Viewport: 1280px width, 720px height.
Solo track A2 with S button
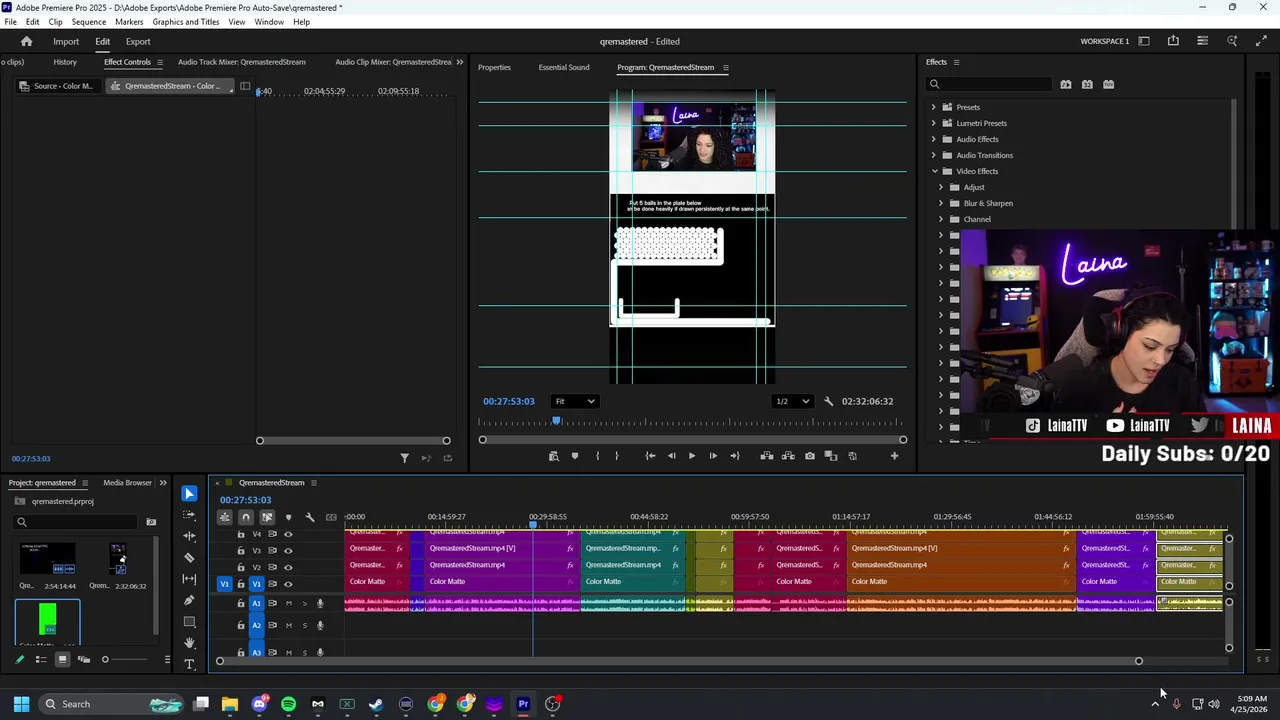pyautogui.click(x=304, y=626)
